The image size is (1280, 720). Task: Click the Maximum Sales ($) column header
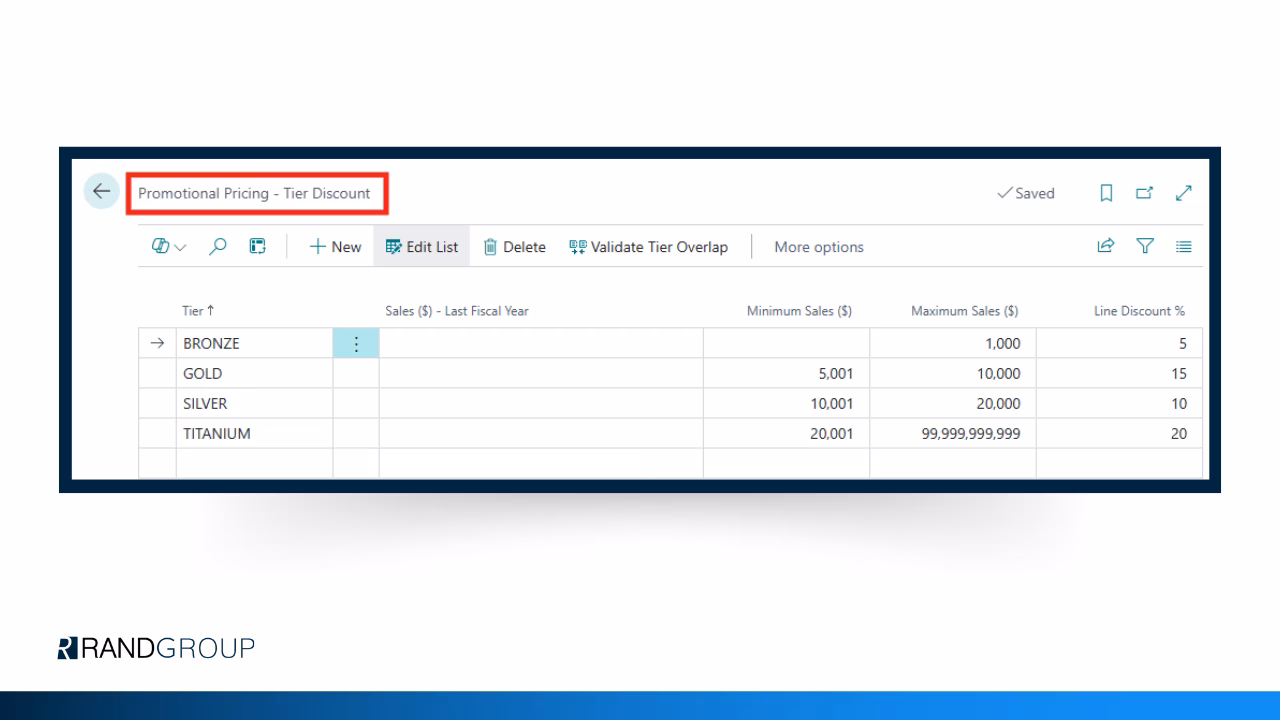click(965, 311)
